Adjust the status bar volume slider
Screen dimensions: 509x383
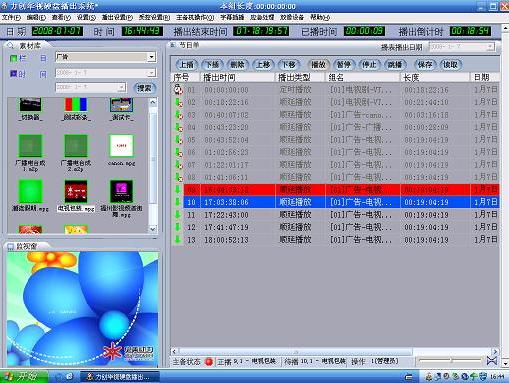450,360
